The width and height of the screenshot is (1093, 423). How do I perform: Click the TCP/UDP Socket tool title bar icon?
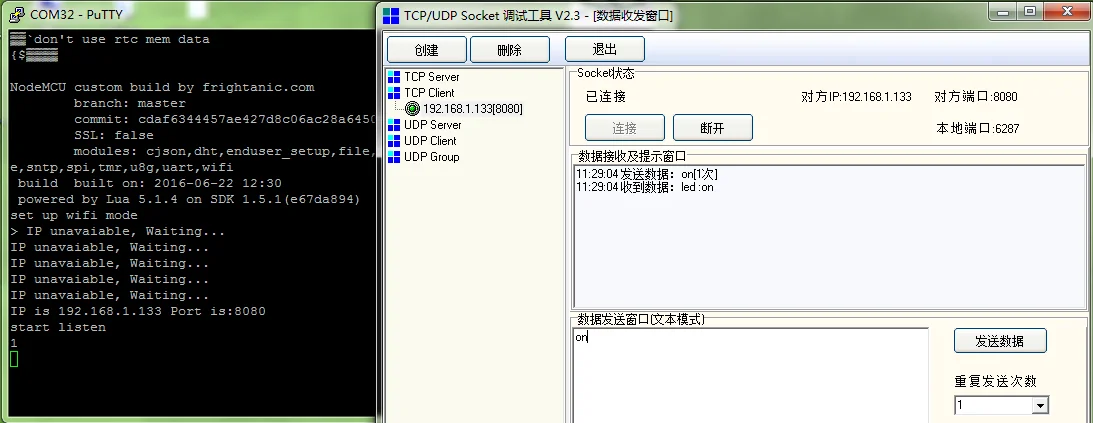(391, 16)
